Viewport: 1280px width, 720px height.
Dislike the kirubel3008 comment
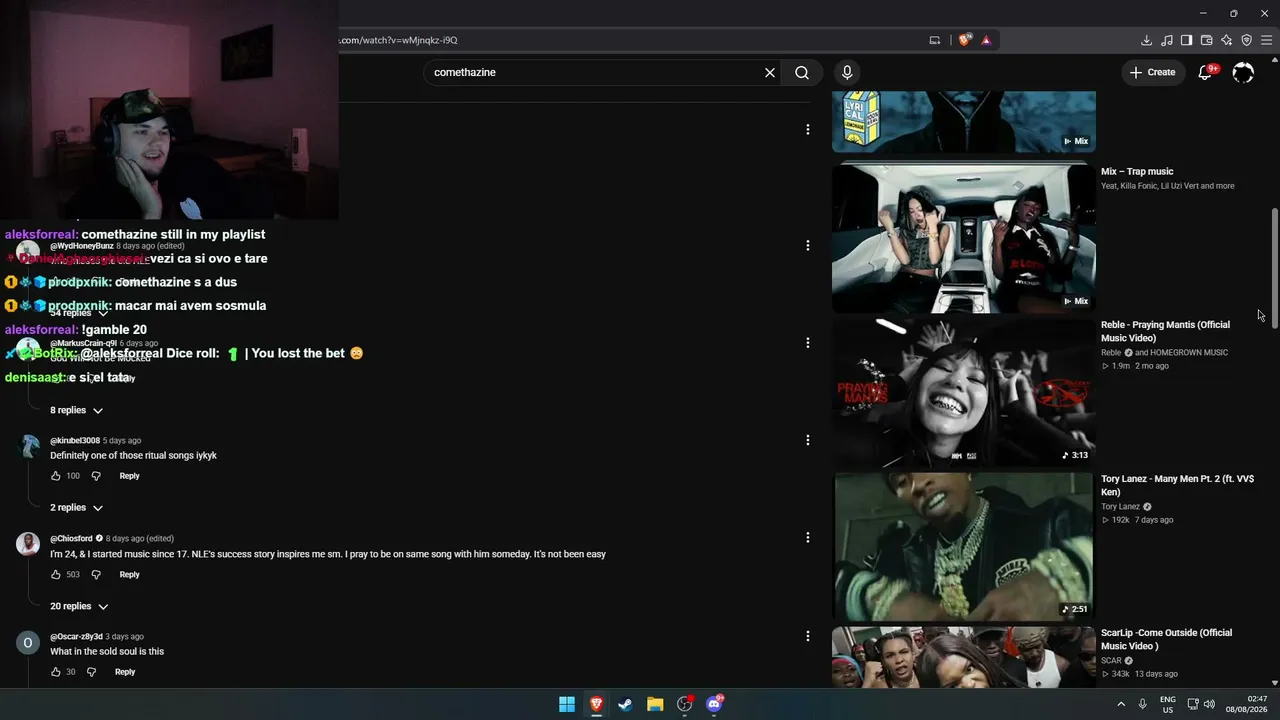click(96, 476)
